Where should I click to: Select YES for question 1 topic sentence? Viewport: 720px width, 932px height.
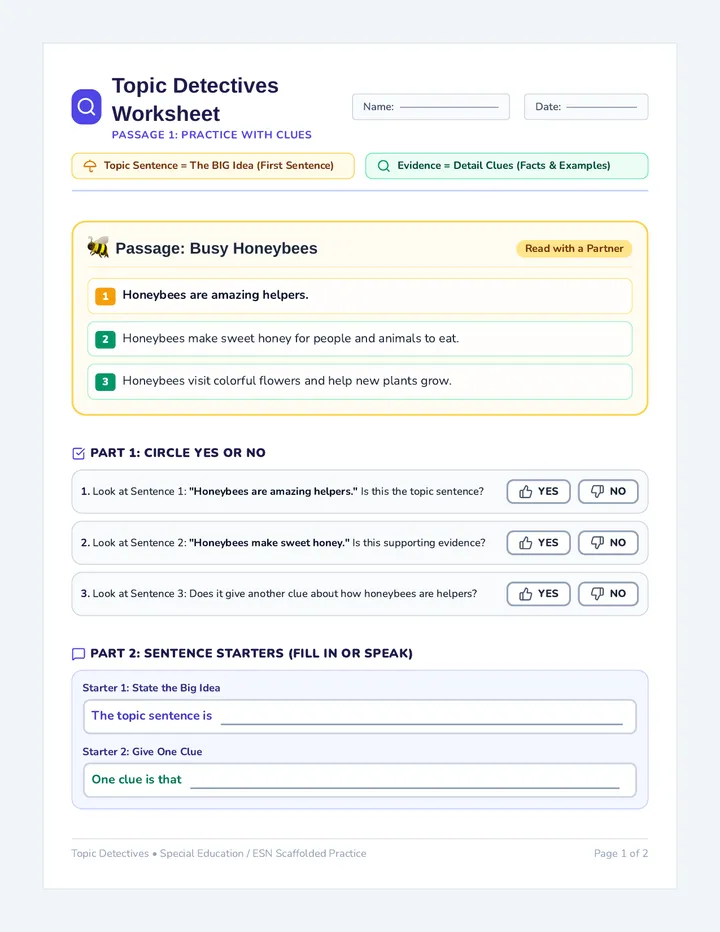pyautogui.click(x=539, y=492)
